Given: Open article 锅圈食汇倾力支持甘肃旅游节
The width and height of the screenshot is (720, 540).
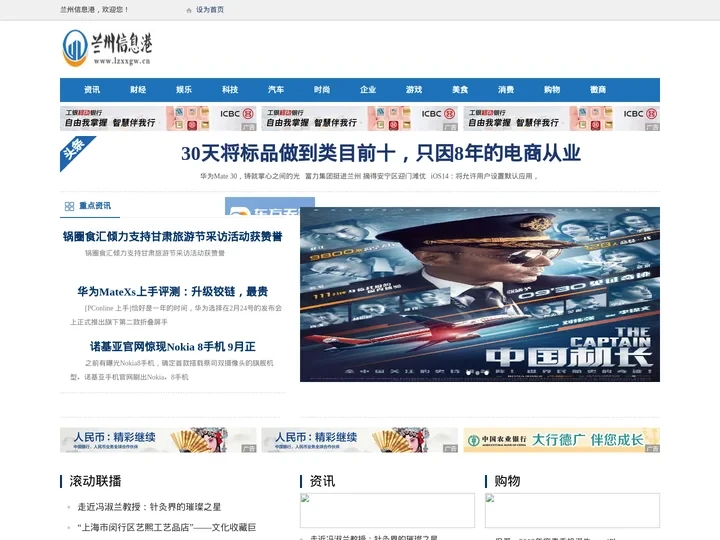Looking at the screenshot, I should pos(173,236).
